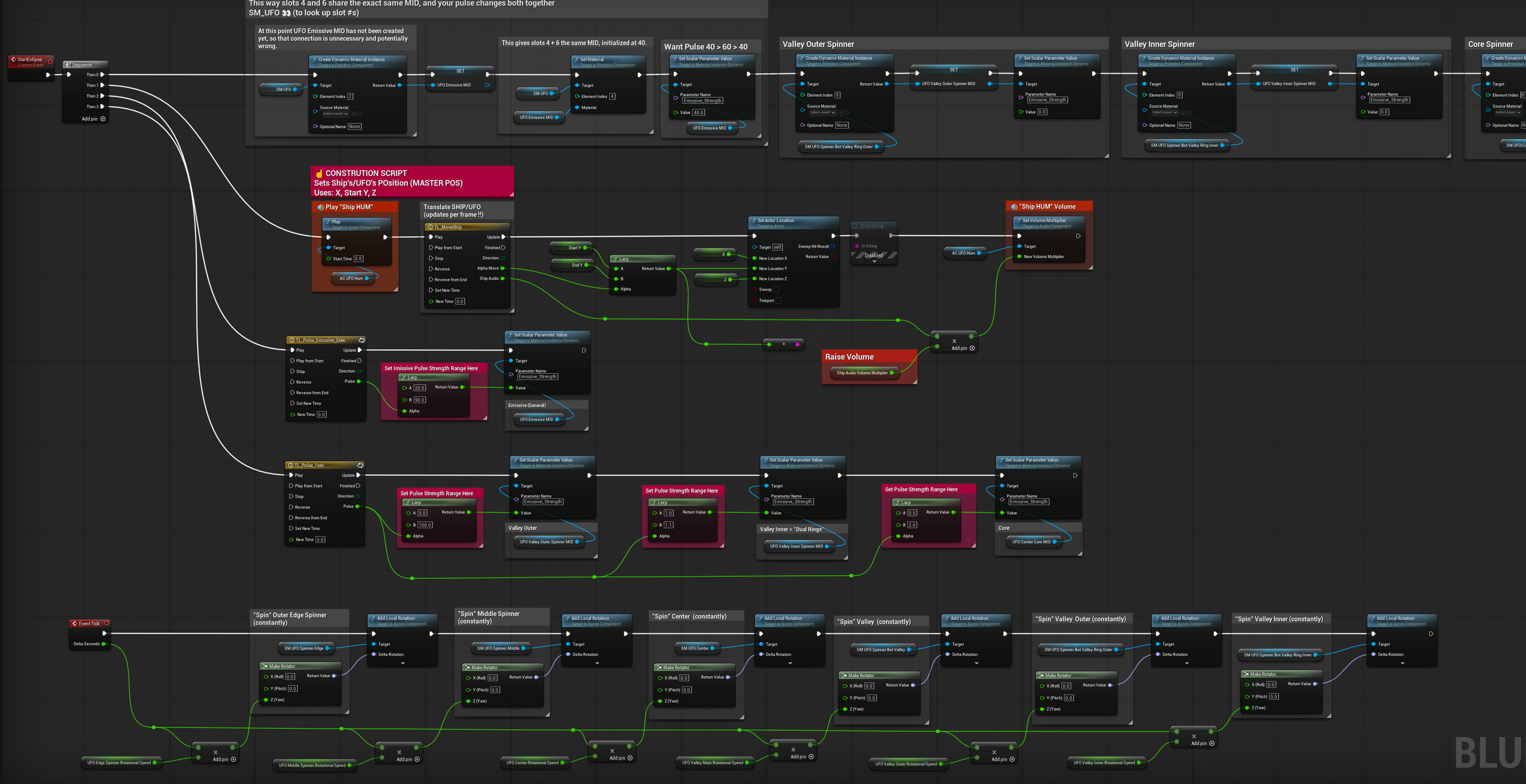Click the Element Index field showing 2

click(350, 96)
